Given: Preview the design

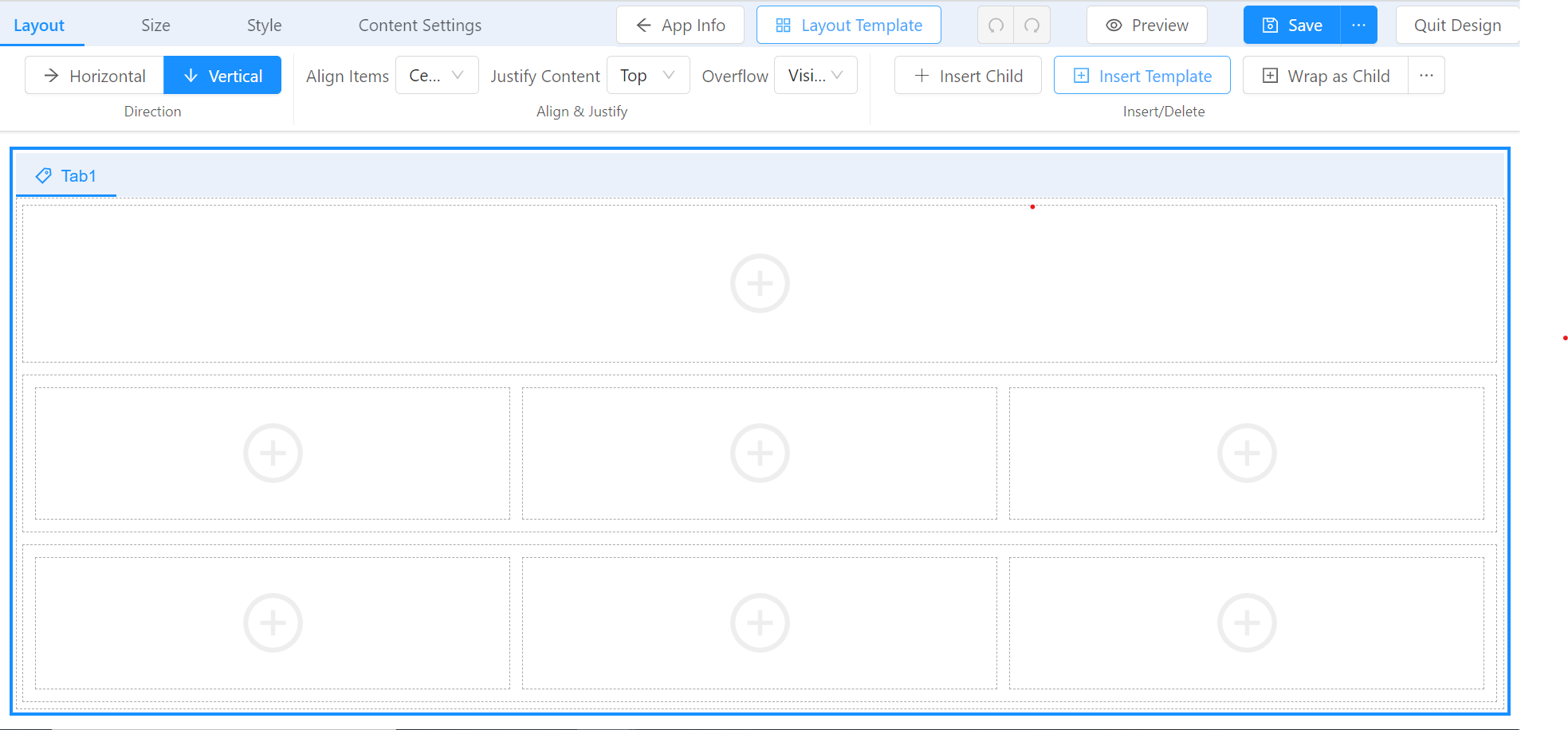Looking at the screenshot, I should pos(1147,26).
